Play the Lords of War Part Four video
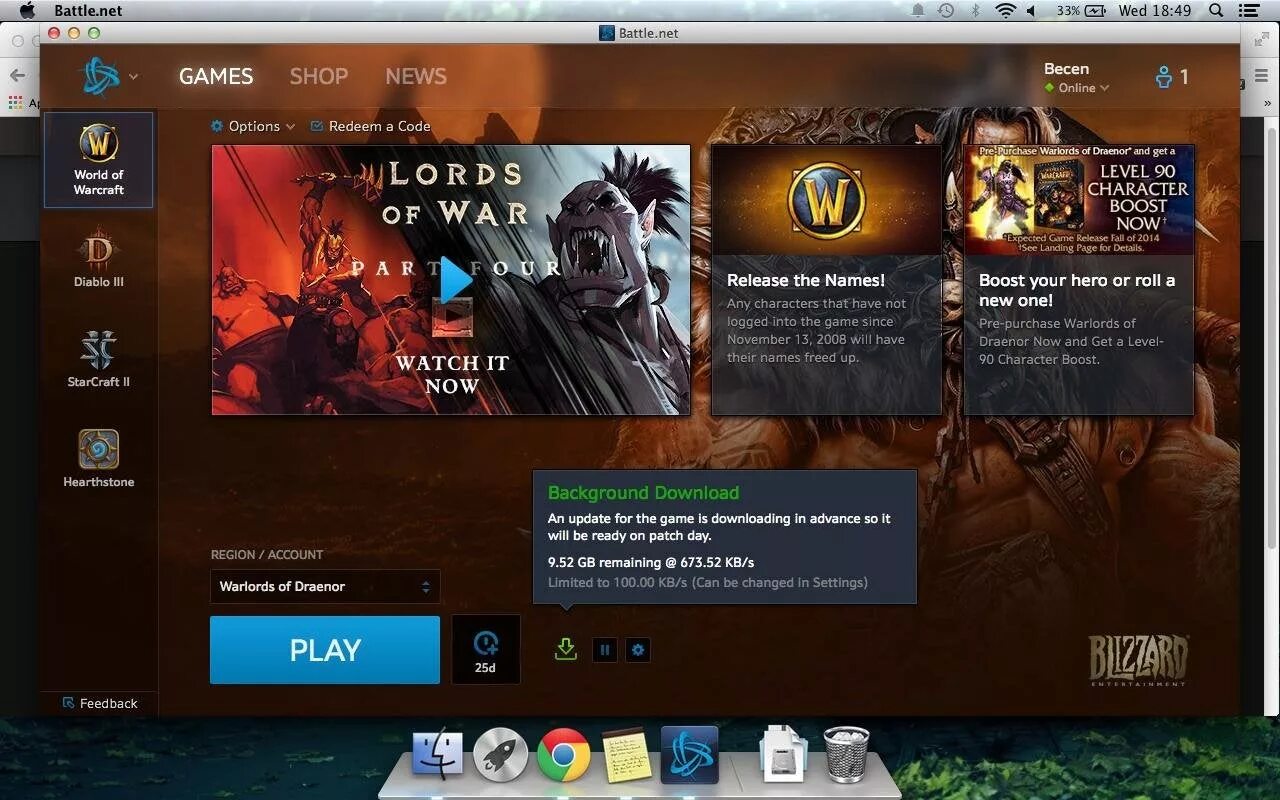This screenshot has height=800, width=1280. pos(455,280)
